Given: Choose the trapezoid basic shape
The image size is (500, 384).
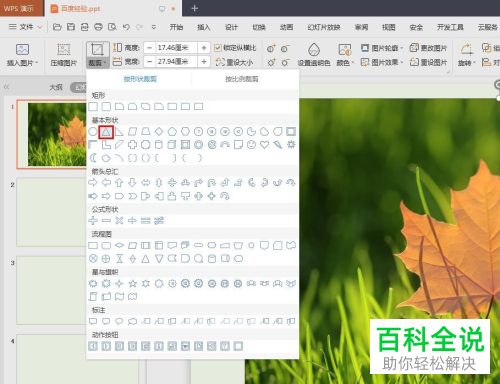Looking at the screenshot, I should coord(146,132).
